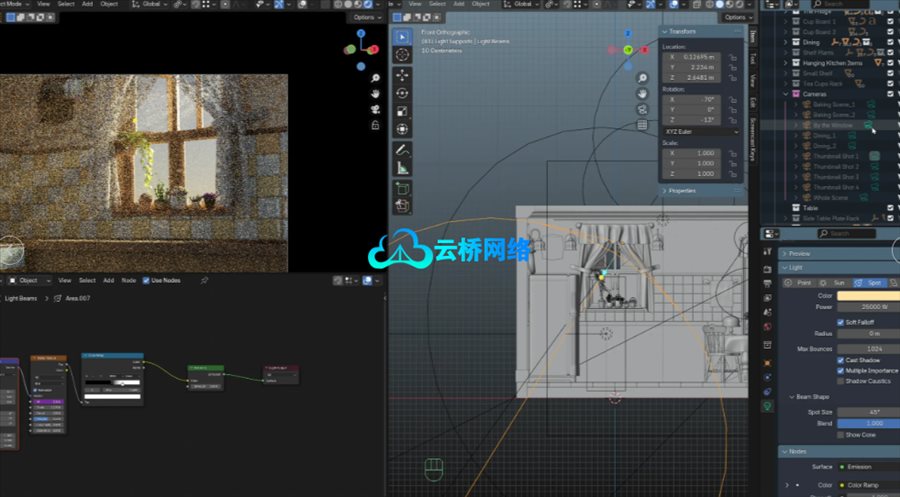This screenshot has width=900, height=497.
Task: Uncheck the Cast Shadow option
Action: pyautogui.click(x=841, y=360)
